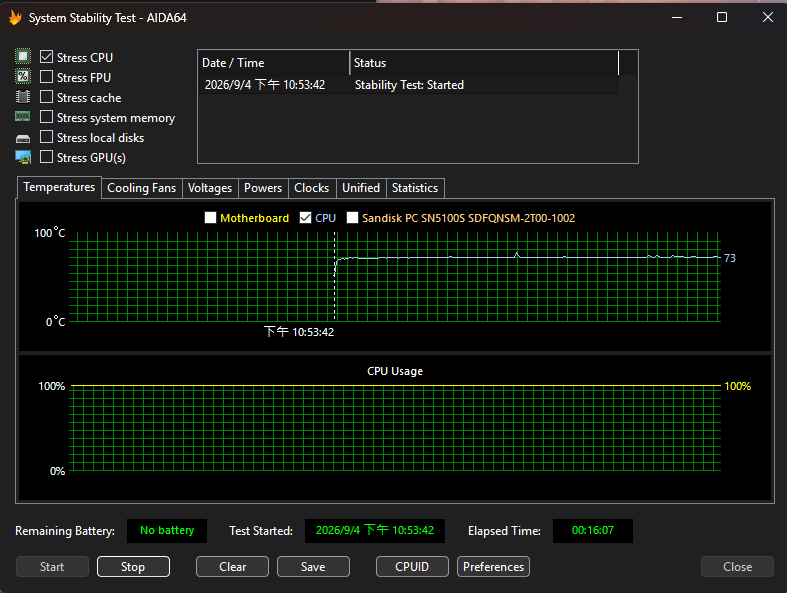Click the Clear button
This screenshot has height=593, width=787.
tap(232, 566)
